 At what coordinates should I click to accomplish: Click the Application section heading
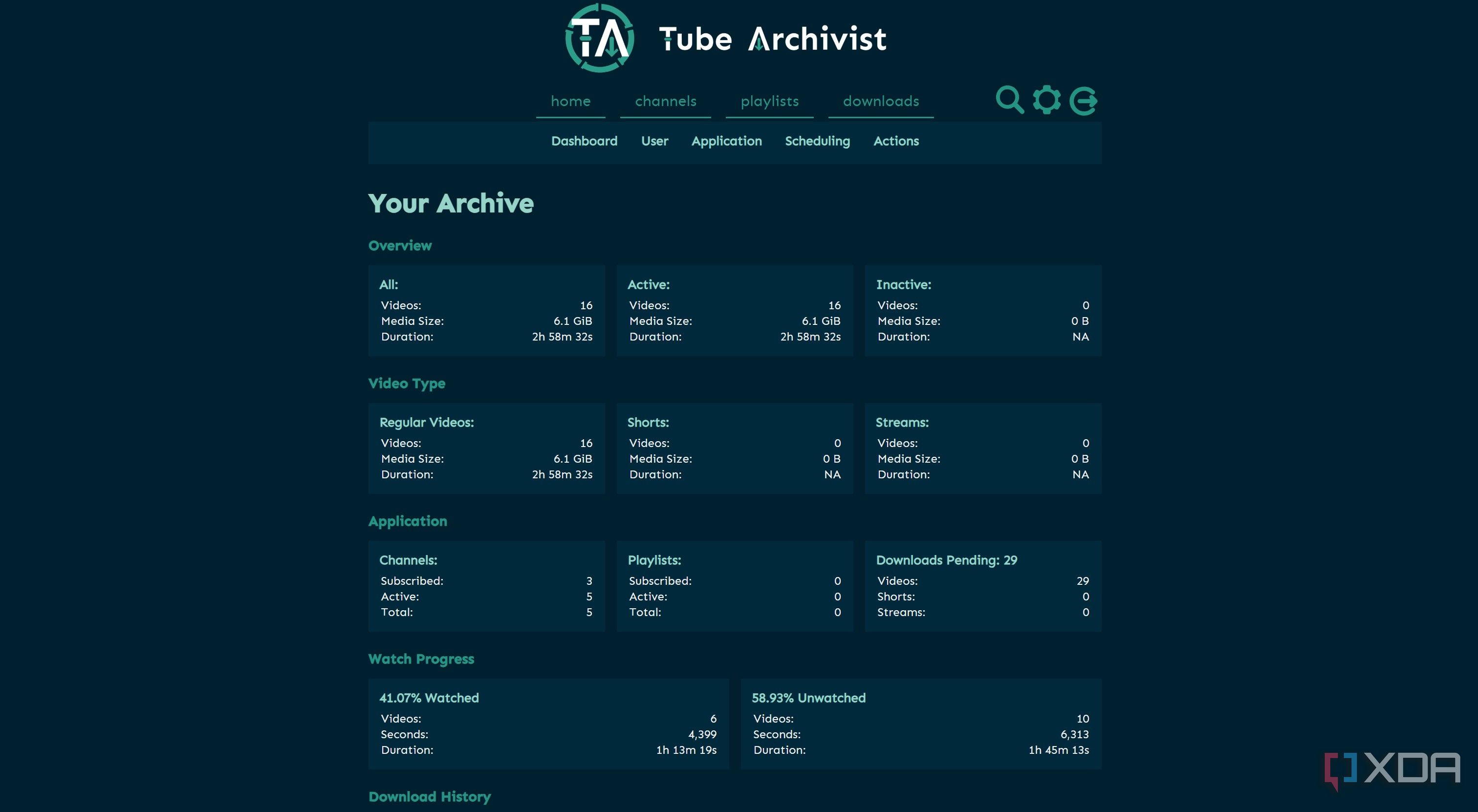407,521
